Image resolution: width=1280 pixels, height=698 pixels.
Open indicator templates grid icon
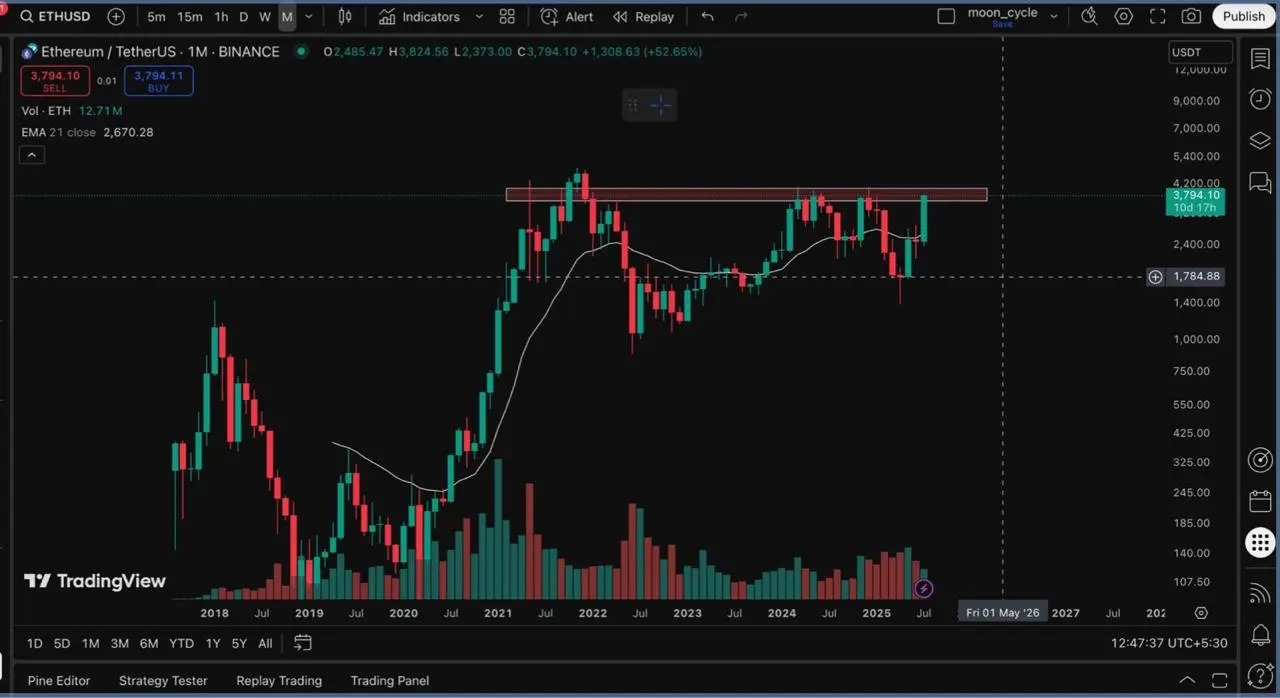(507, 16)
